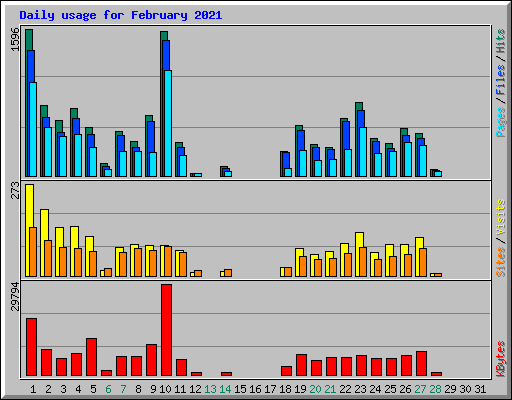Viewport: 512px width, 400px height.
Task: Click the 'Daily usage for February 2021' title
Action: 121,15
